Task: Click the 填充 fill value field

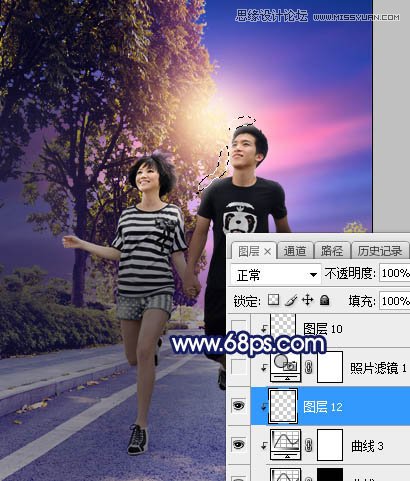Action: (395, 301)
